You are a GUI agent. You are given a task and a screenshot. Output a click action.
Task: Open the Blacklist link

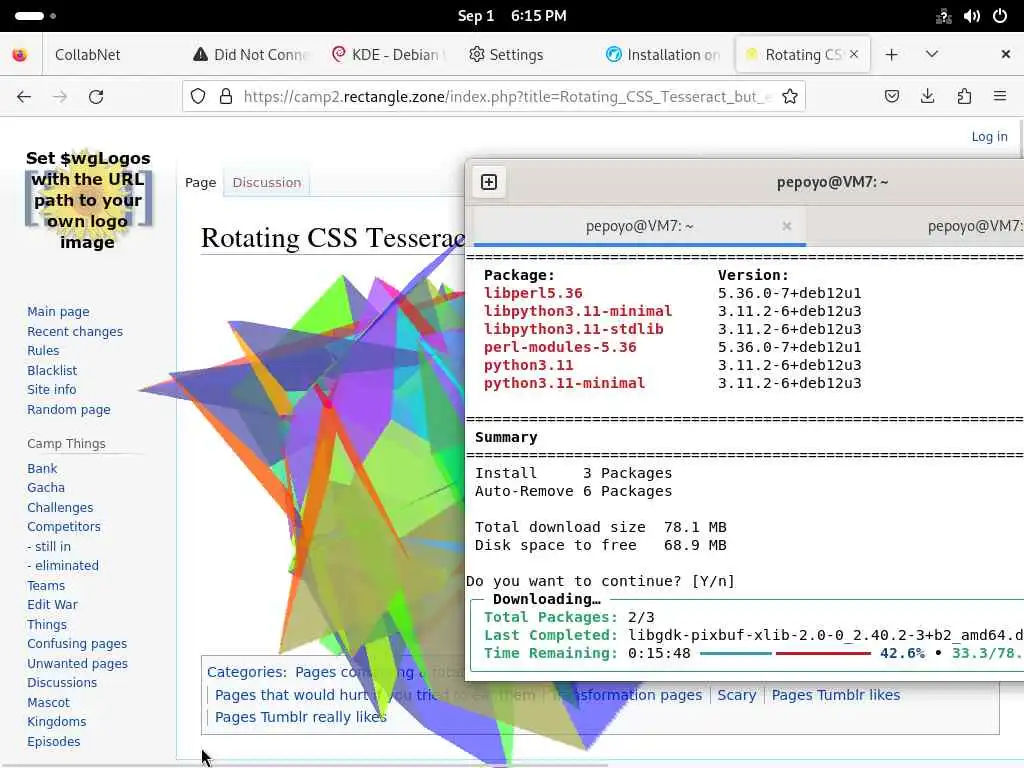click(52, 370)
